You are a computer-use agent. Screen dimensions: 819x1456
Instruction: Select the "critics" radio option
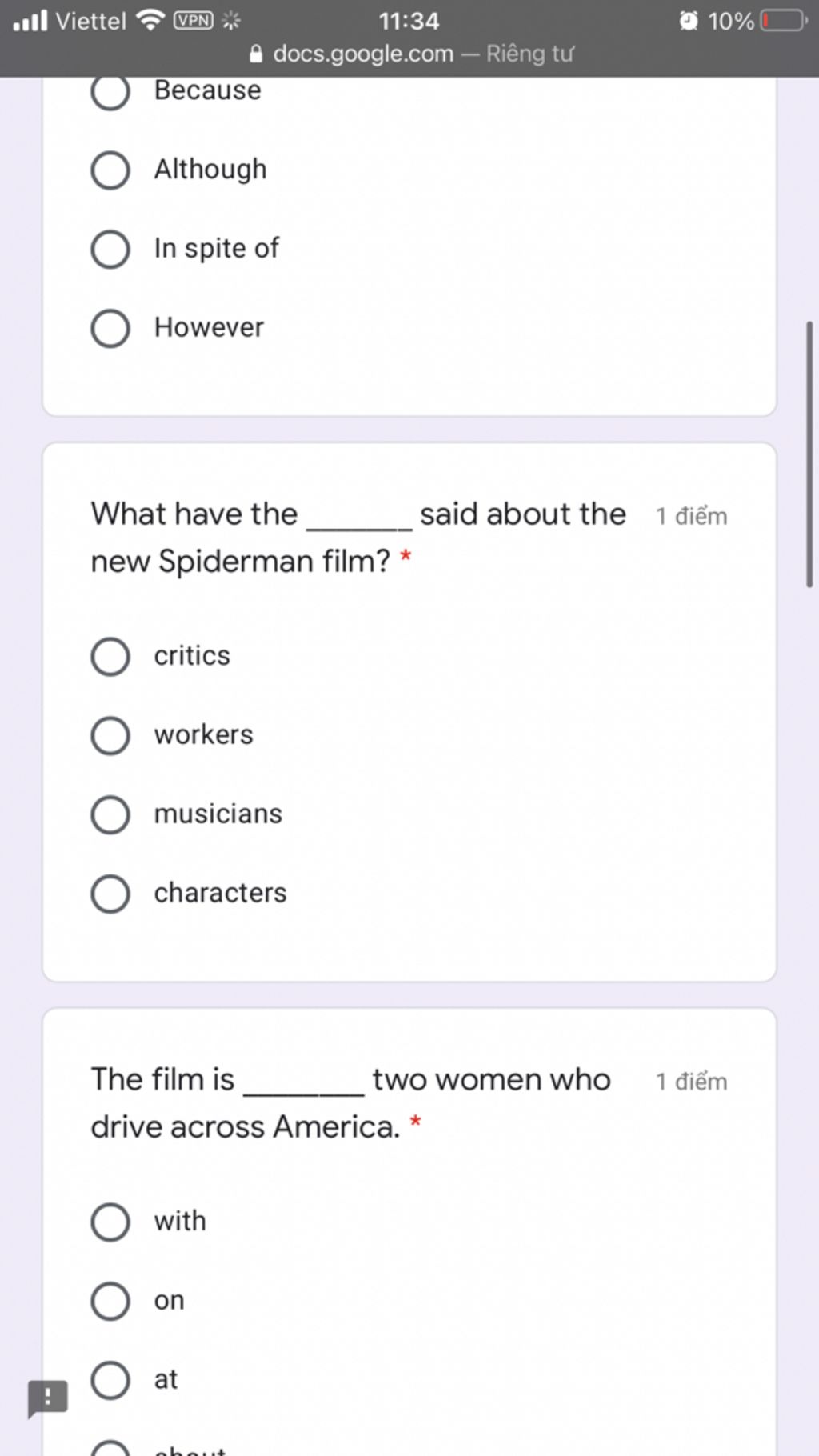[x=110, y=657]
